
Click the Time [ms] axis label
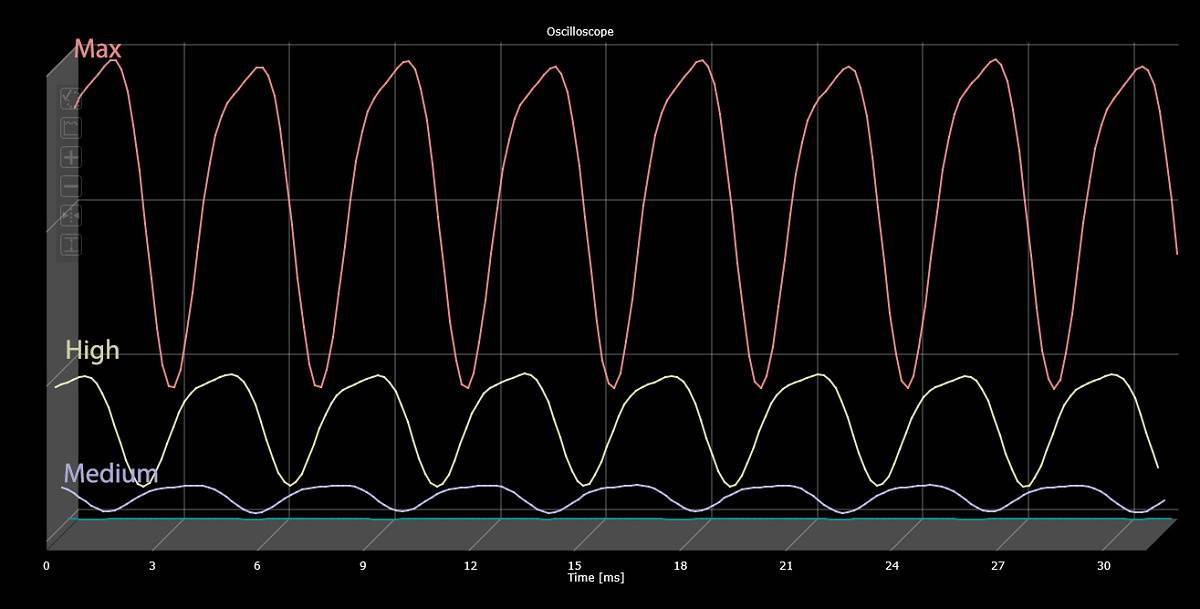point(596,577)
